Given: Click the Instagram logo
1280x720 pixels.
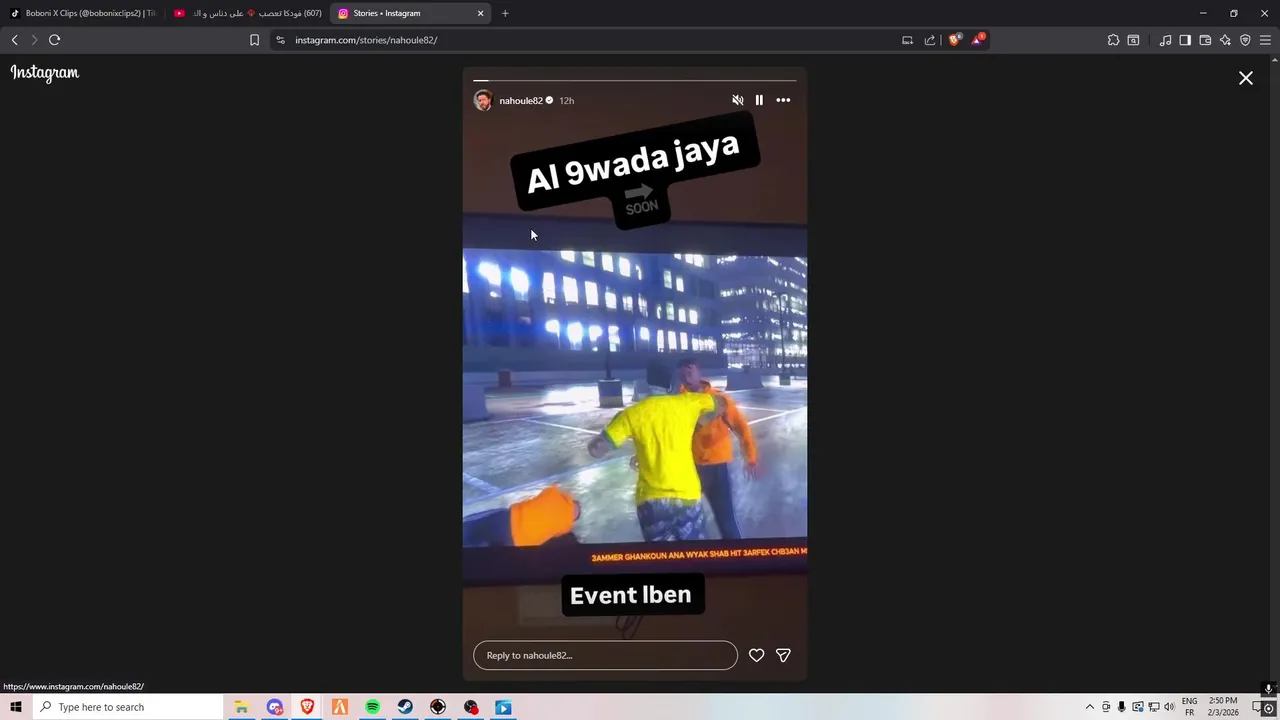Looking at the screenshot, I should coord(45,73).
